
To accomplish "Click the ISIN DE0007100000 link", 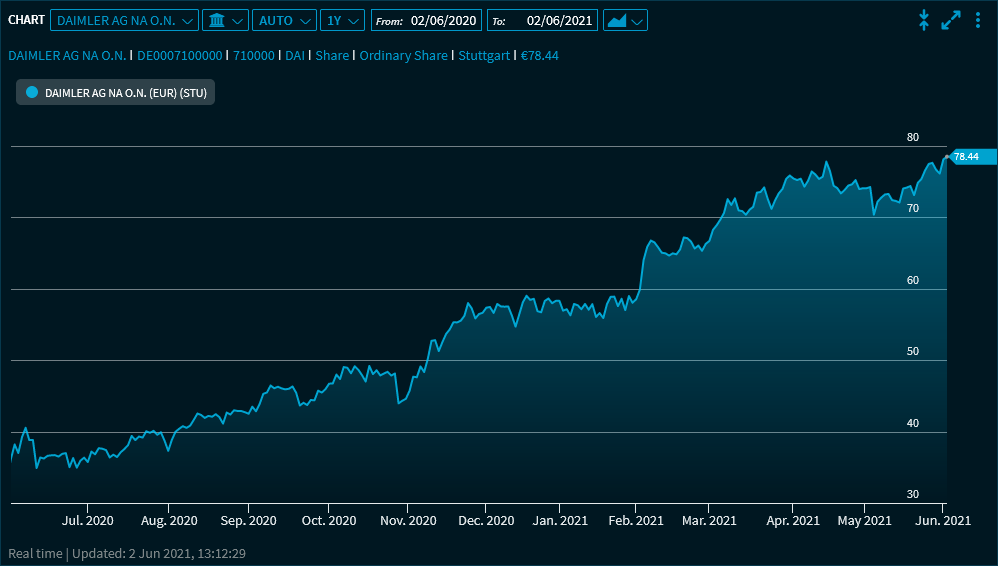I will pos(180,56).
